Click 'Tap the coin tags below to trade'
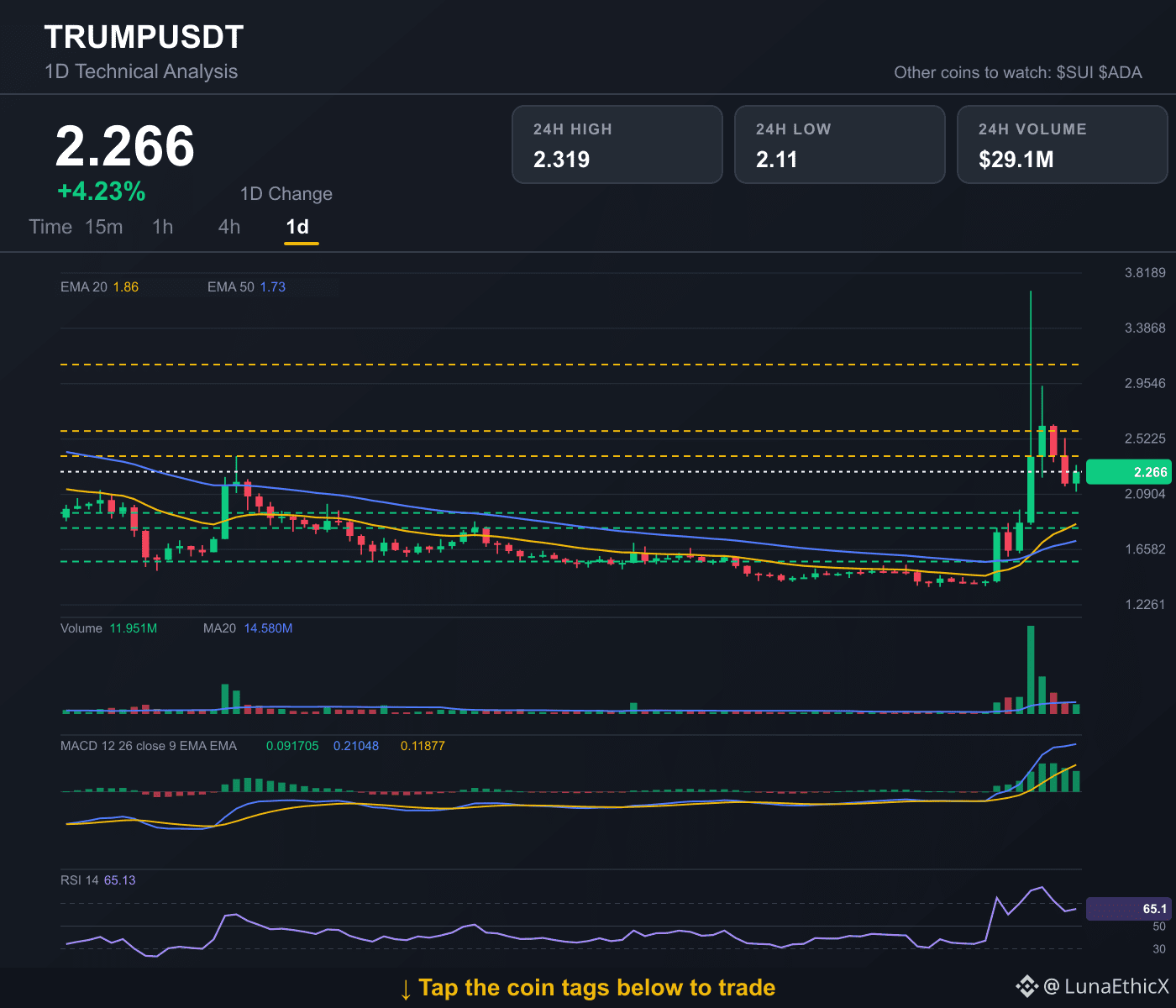This screenshot has width=1176, height=1008. [x=596, y=988]
